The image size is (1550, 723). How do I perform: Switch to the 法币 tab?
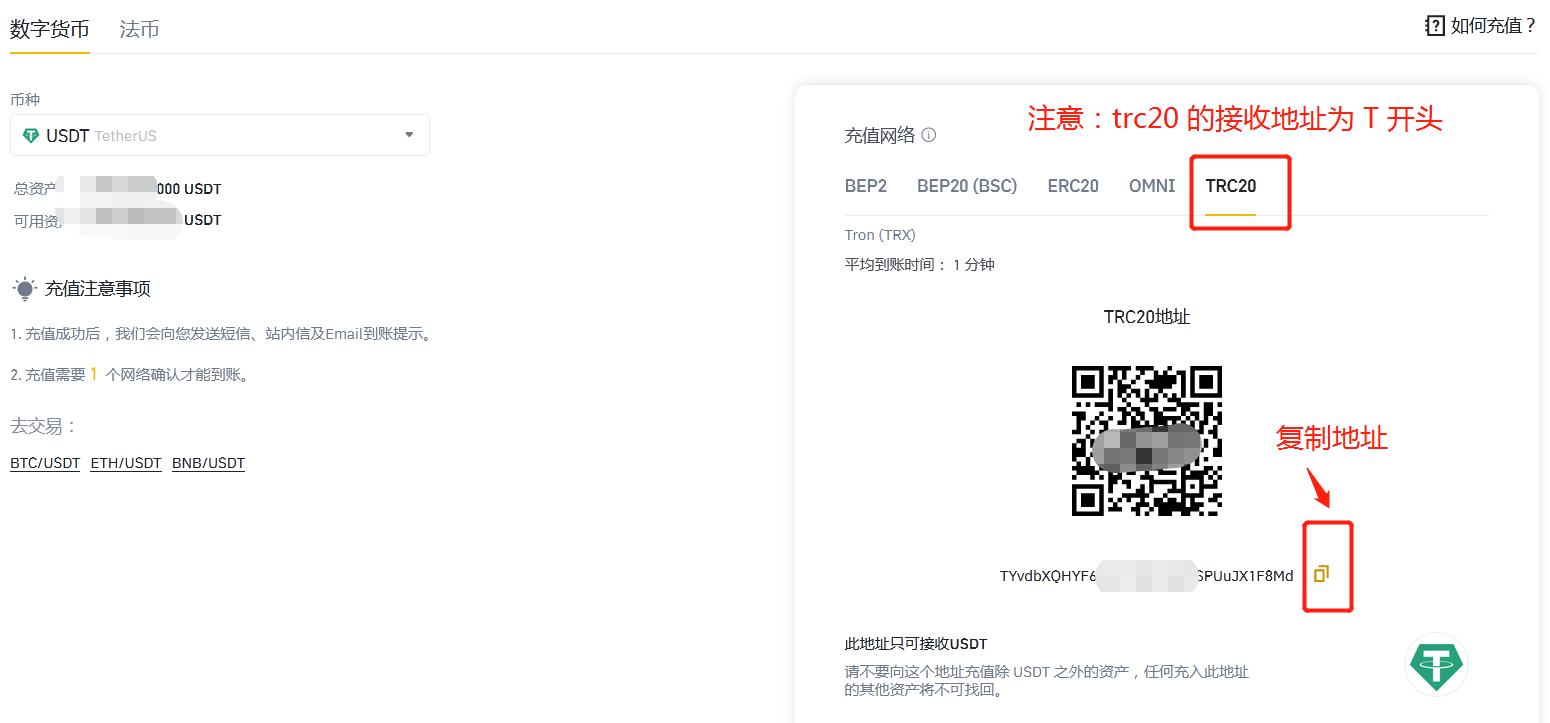(138, 29)
